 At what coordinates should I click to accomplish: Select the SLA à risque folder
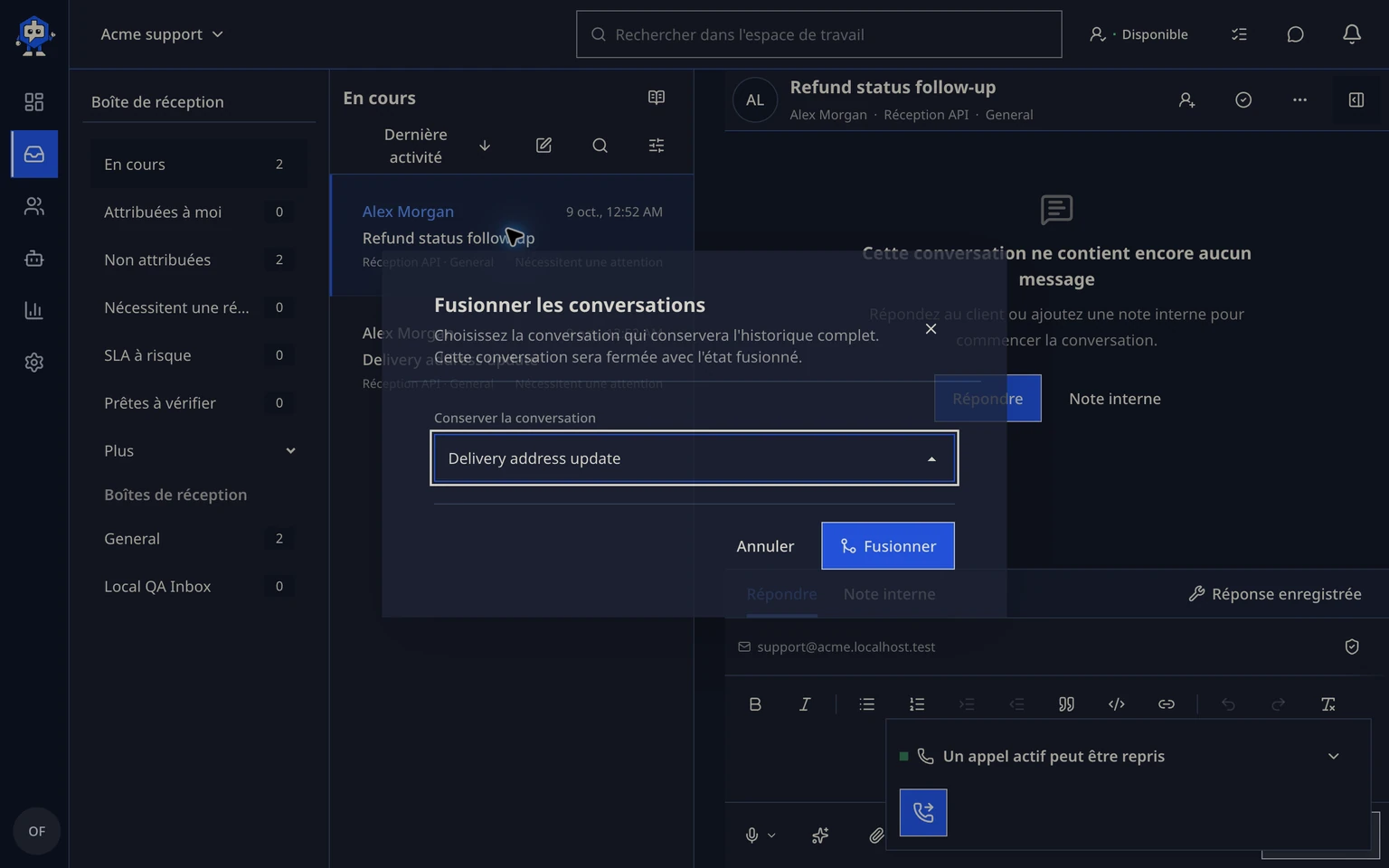(199, 355)
